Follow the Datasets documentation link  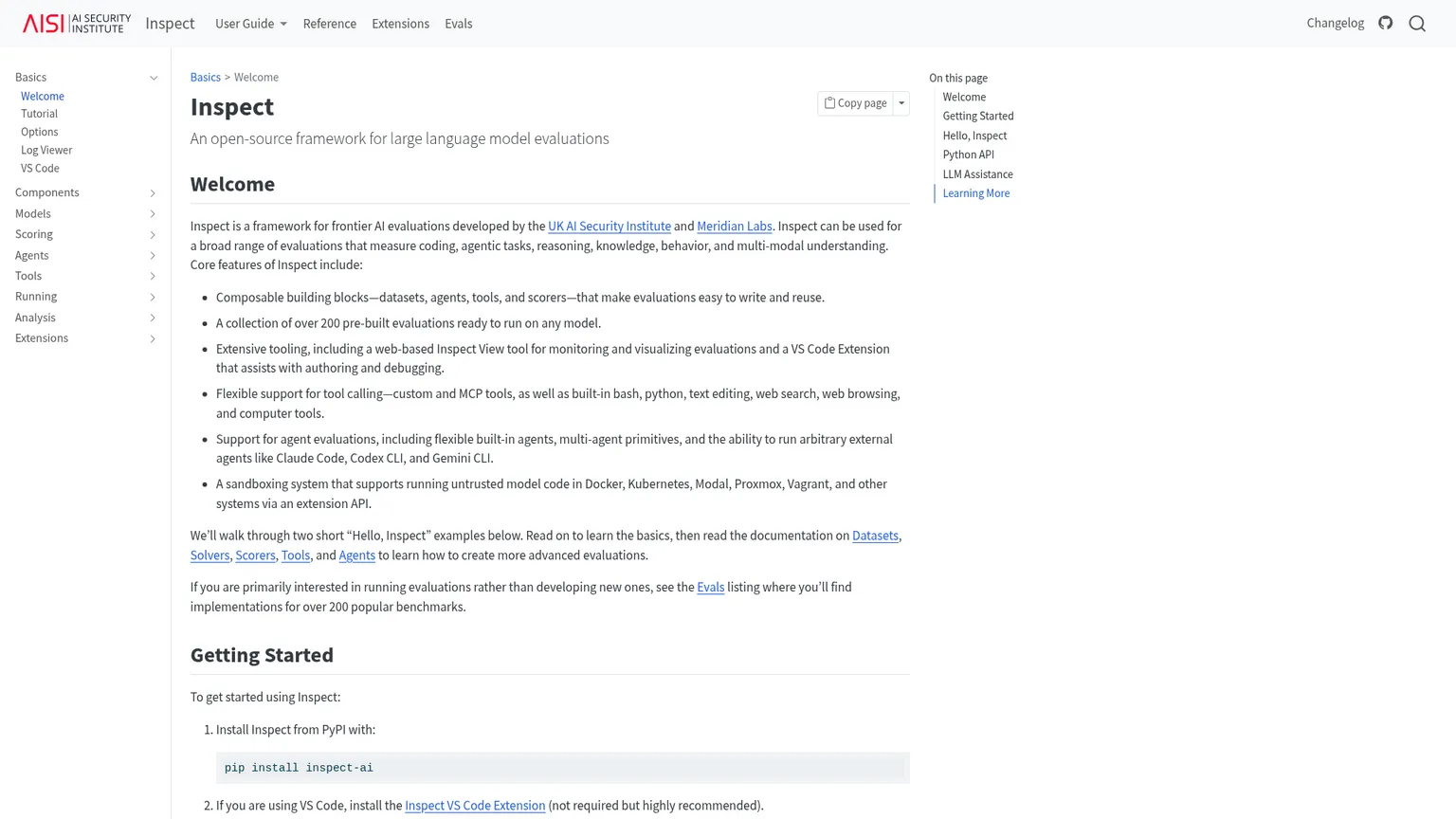point(875,536)
